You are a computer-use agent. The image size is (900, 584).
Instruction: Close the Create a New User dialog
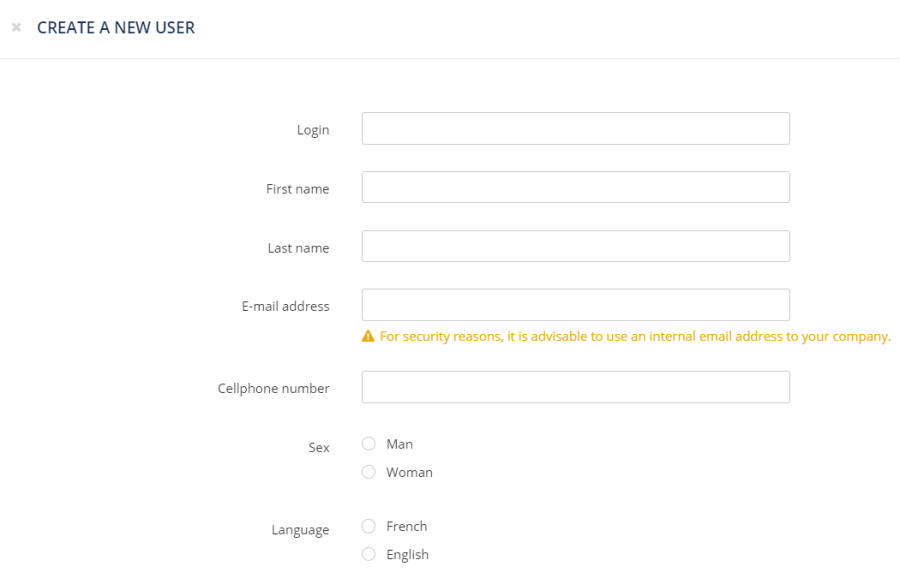click(16, 28)
